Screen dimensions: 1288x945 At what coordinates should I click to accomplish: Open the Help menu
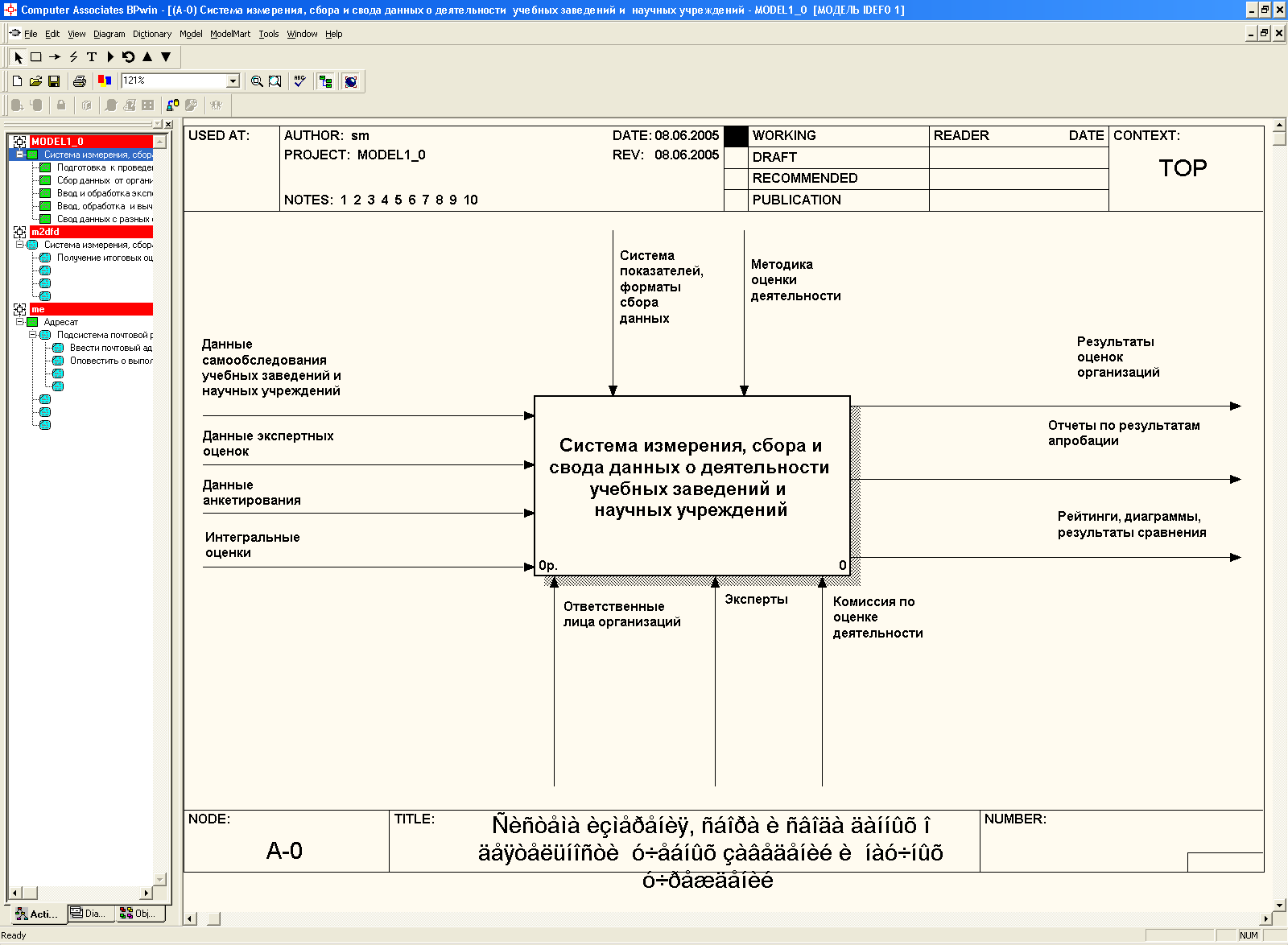[x=334, y=34]
